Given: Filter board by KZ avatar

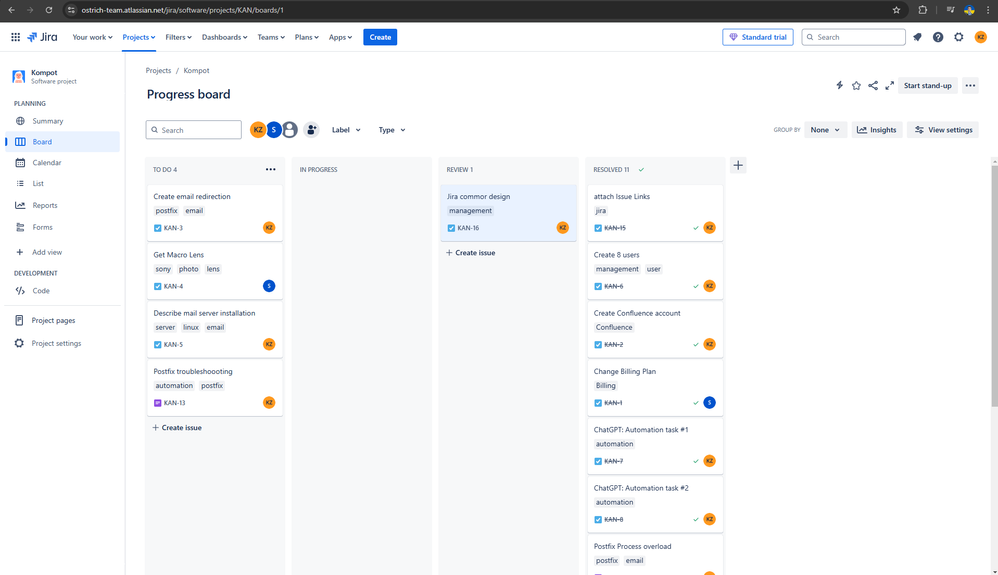Looking at the screenshot, I should [x=258, y=130].
